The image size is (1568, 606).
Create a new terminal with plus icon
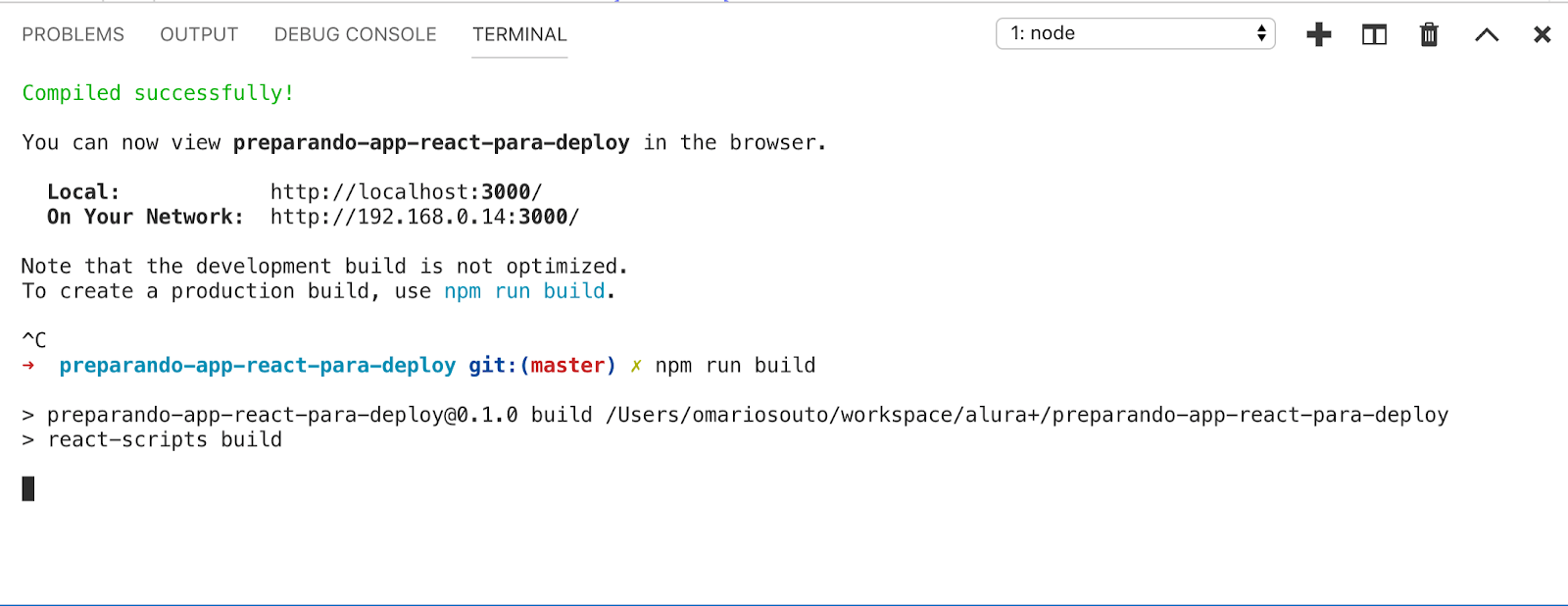point(1319,34)
